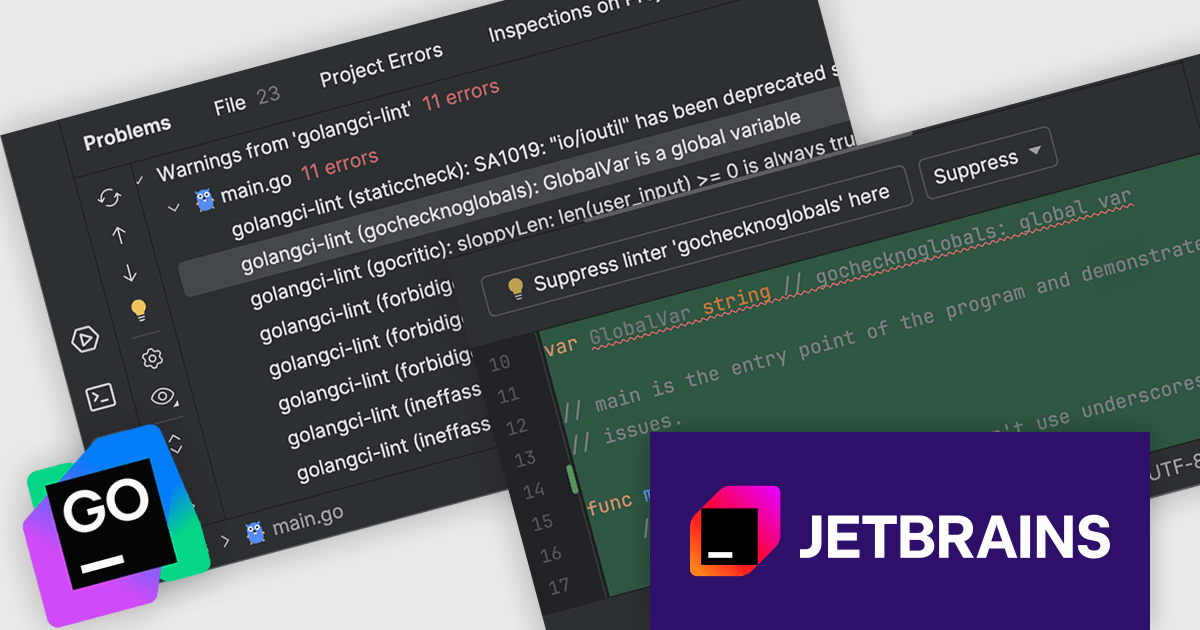Click the 'func' keyword in the editor
1200x630 pixels.
point(609,503)
